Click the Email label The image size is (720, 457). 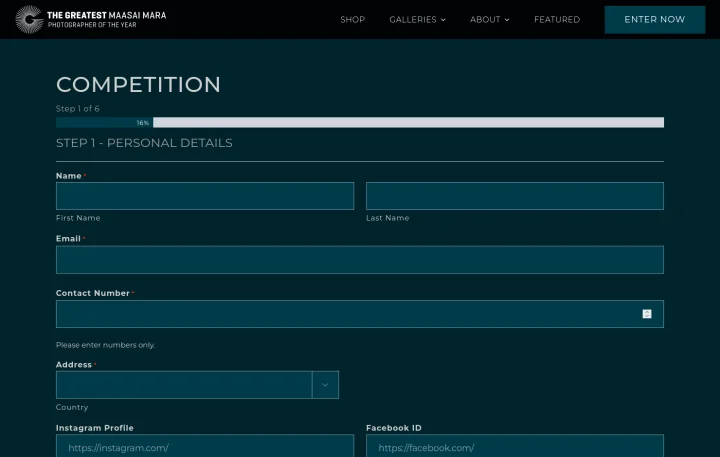68,238
